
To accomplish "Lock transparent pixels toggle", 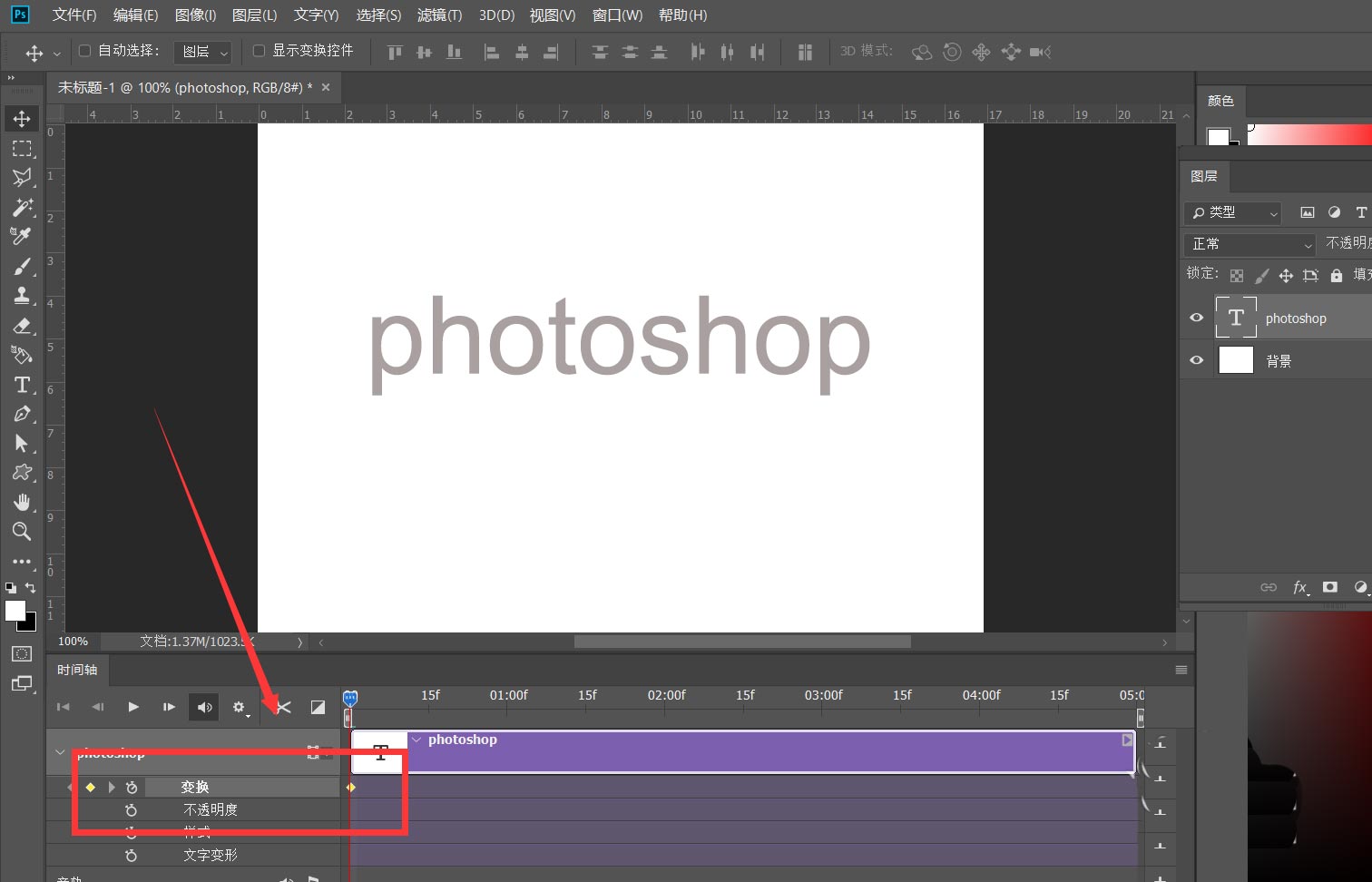I will coord(1237,276).
